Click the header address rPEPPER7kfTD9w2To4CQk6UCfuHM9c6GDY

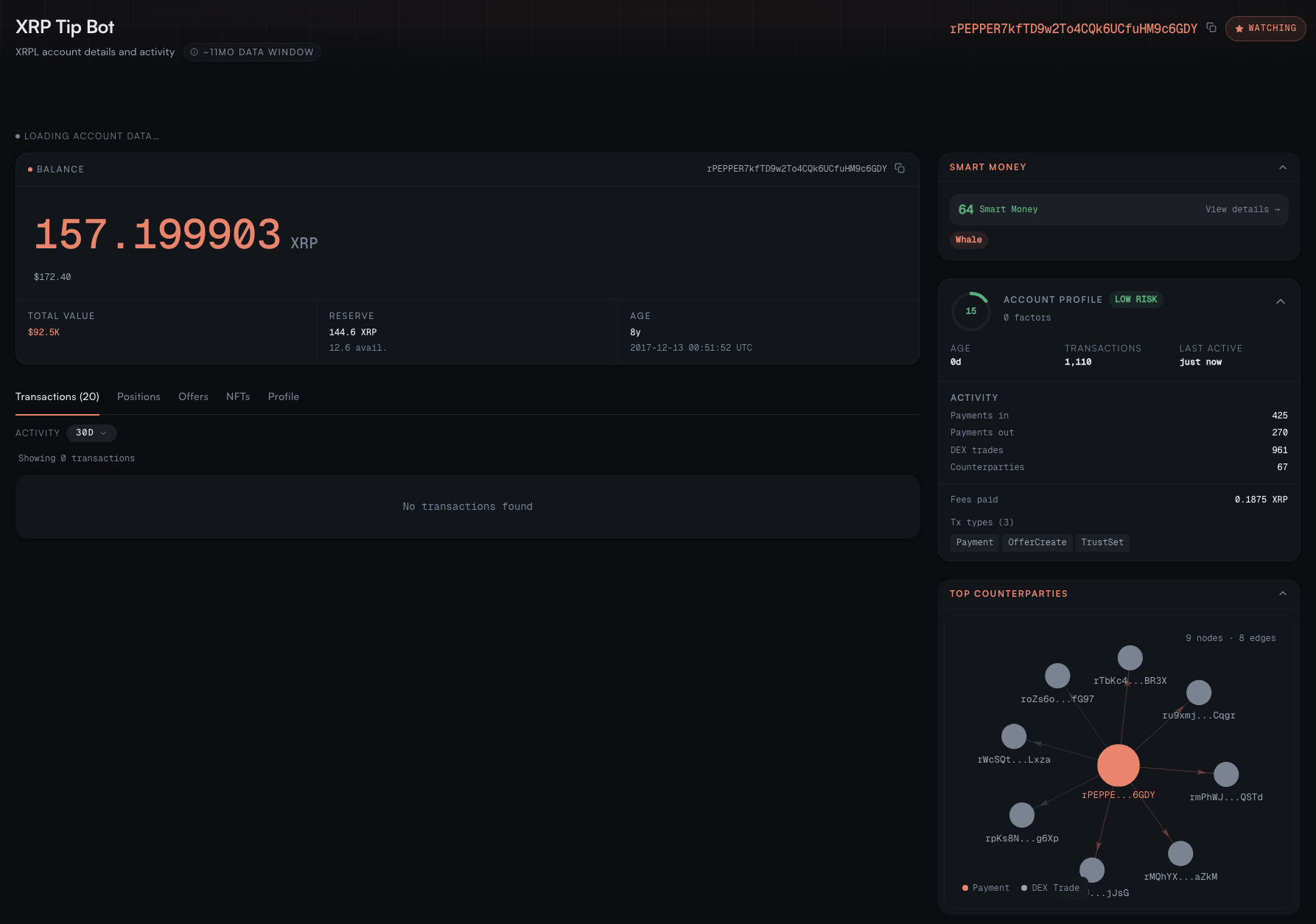coord(1074,29)
